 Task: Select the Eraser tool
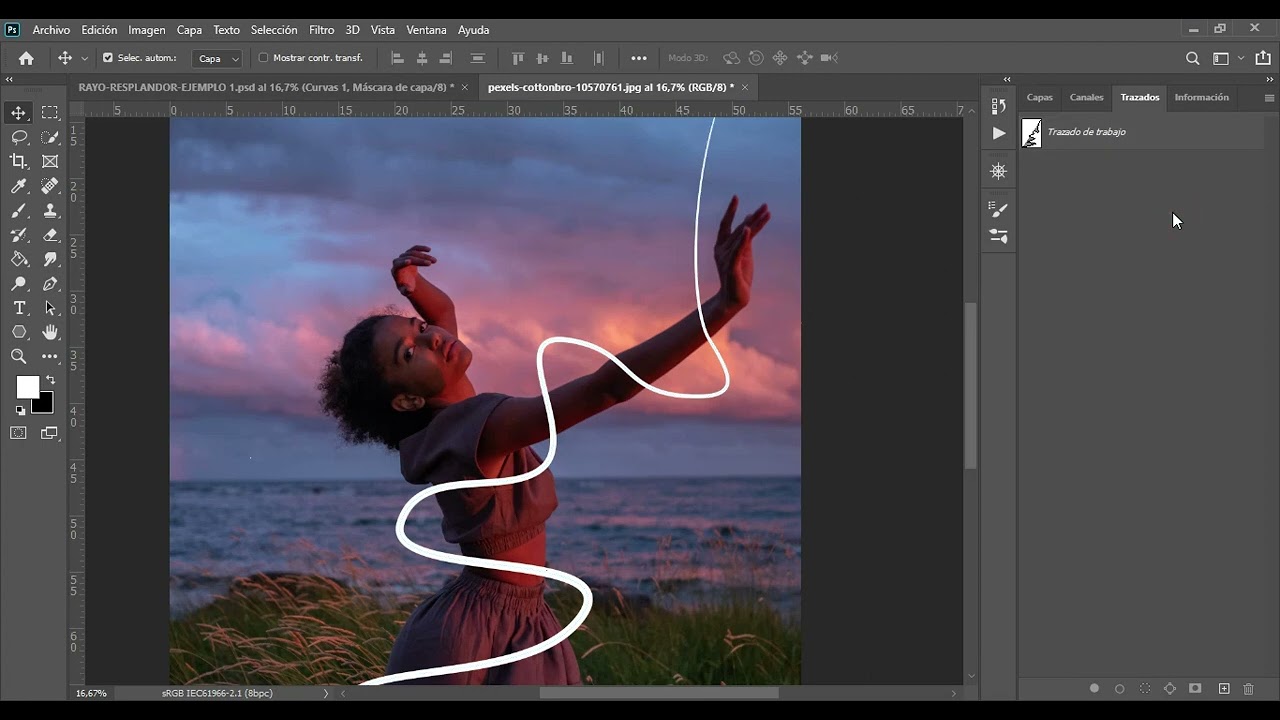click(50, 235)
